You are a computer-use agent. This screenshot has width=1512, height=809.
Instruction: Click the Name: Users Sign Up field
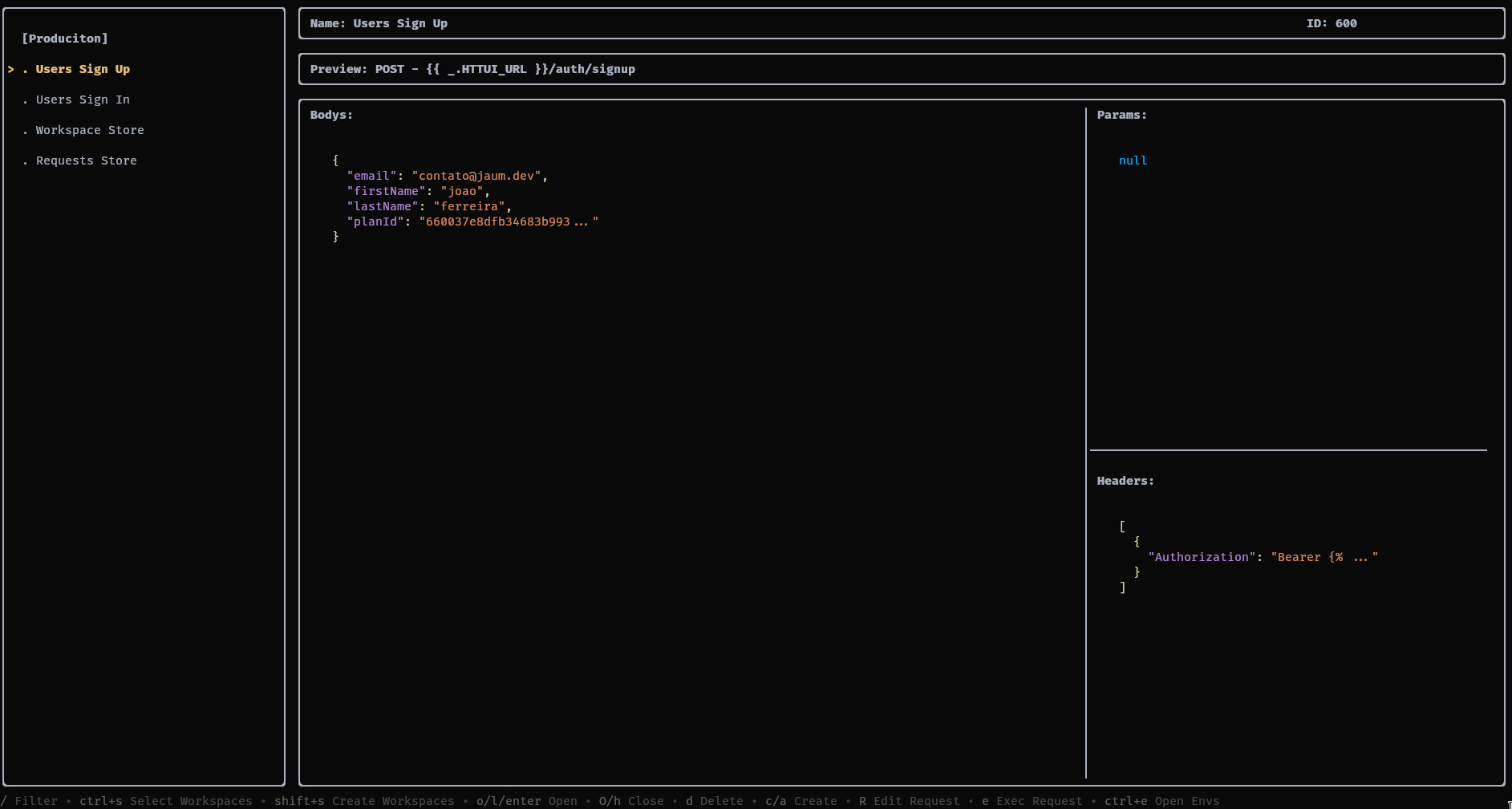379,23
